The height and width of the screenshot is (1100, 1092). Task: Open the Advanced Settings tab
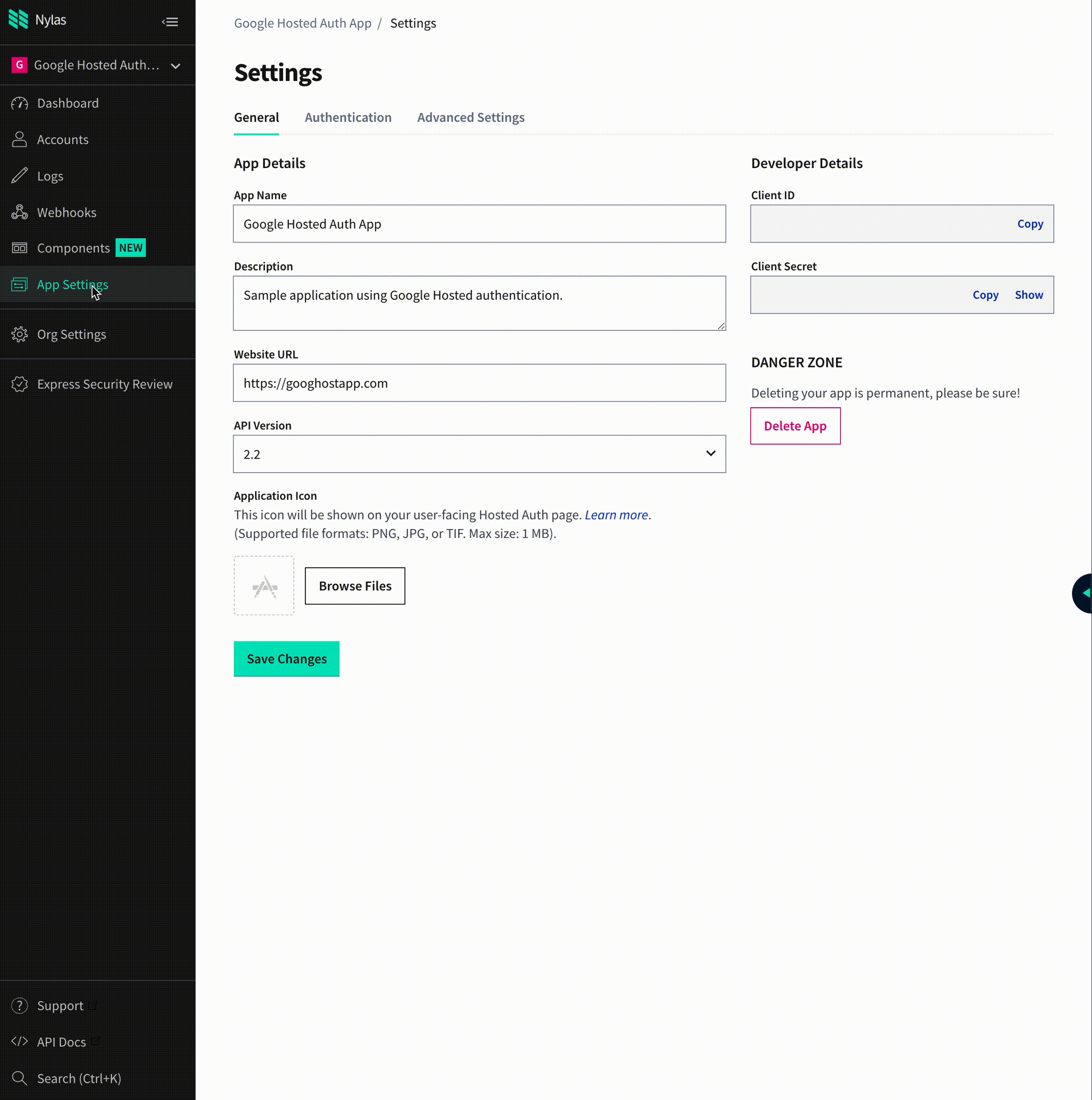(470, 117)
